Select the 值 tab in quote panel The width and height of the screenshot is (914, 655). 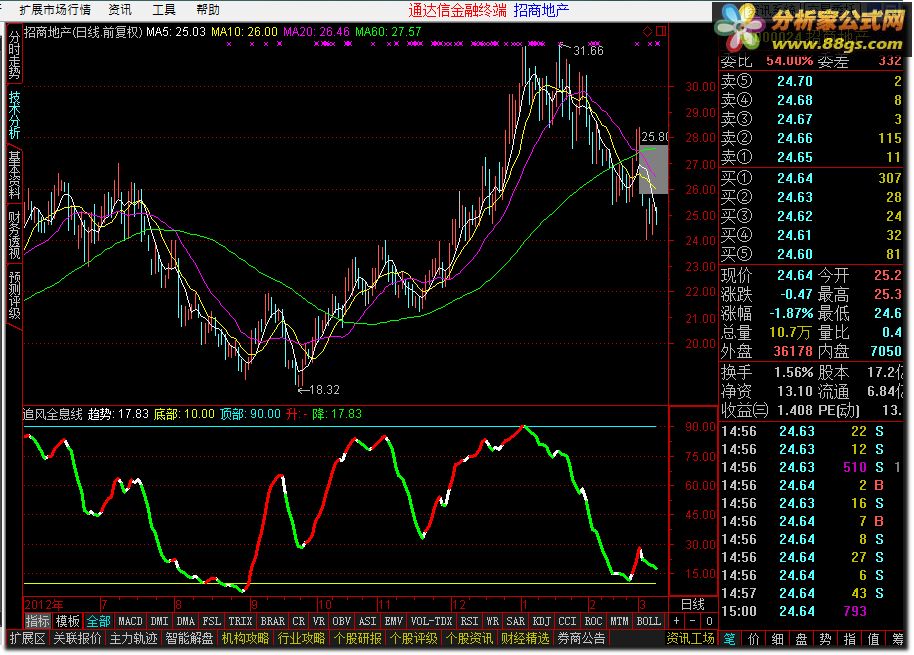tap(873, 639)
